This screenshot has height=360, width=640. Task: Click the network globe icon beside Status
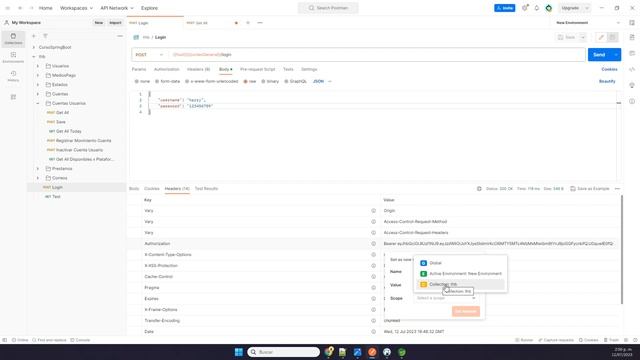pyautogui.click(x=479, y=189)
